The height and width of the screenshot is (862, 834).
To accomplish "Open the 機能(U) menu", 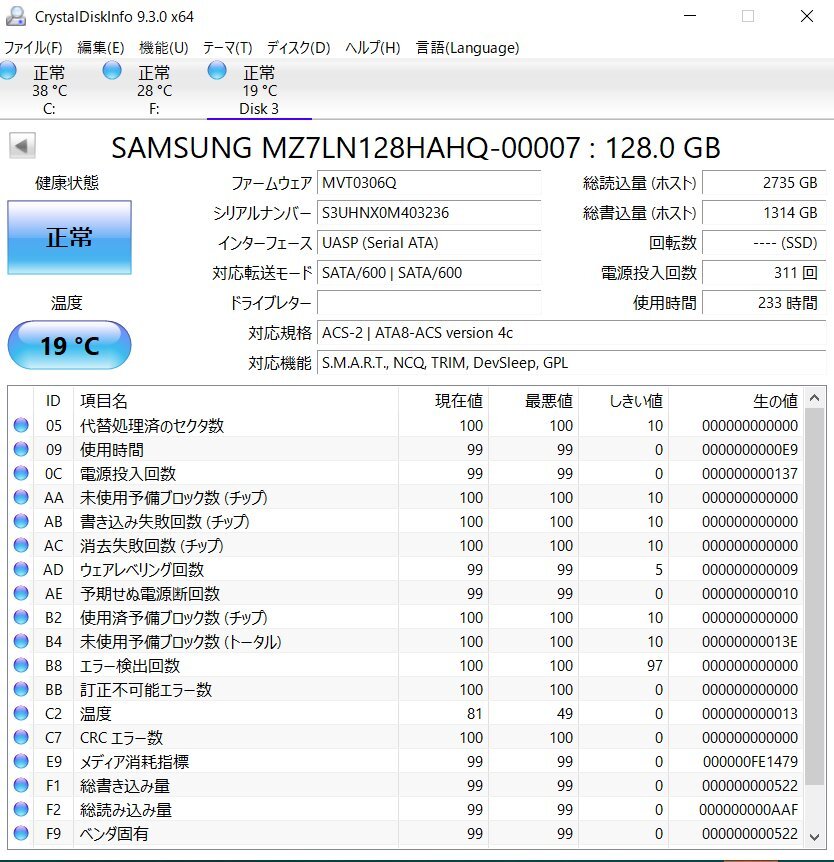I will pos(164,48).
